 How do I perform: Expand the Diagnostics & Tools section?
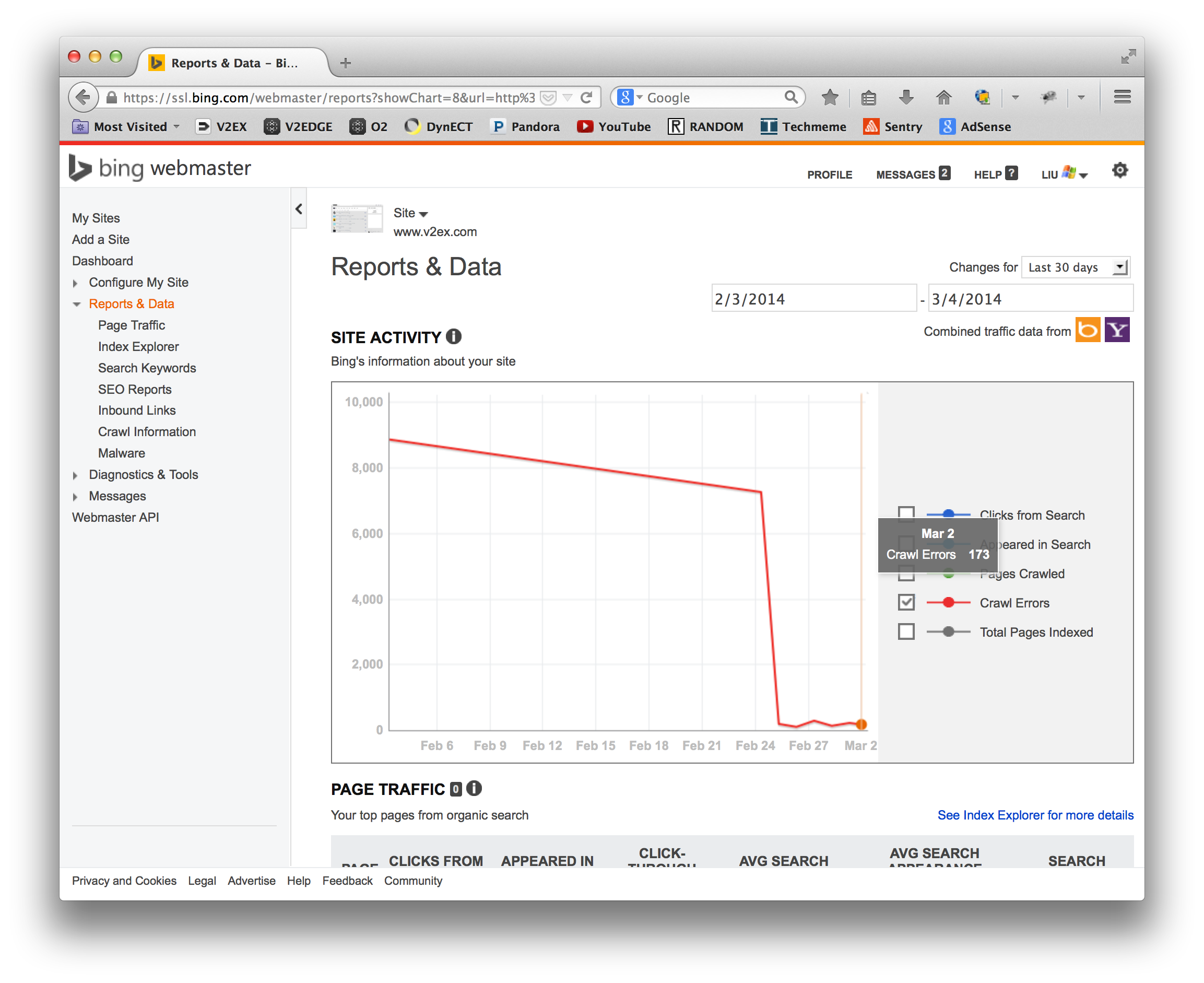(x=143, y=474)
